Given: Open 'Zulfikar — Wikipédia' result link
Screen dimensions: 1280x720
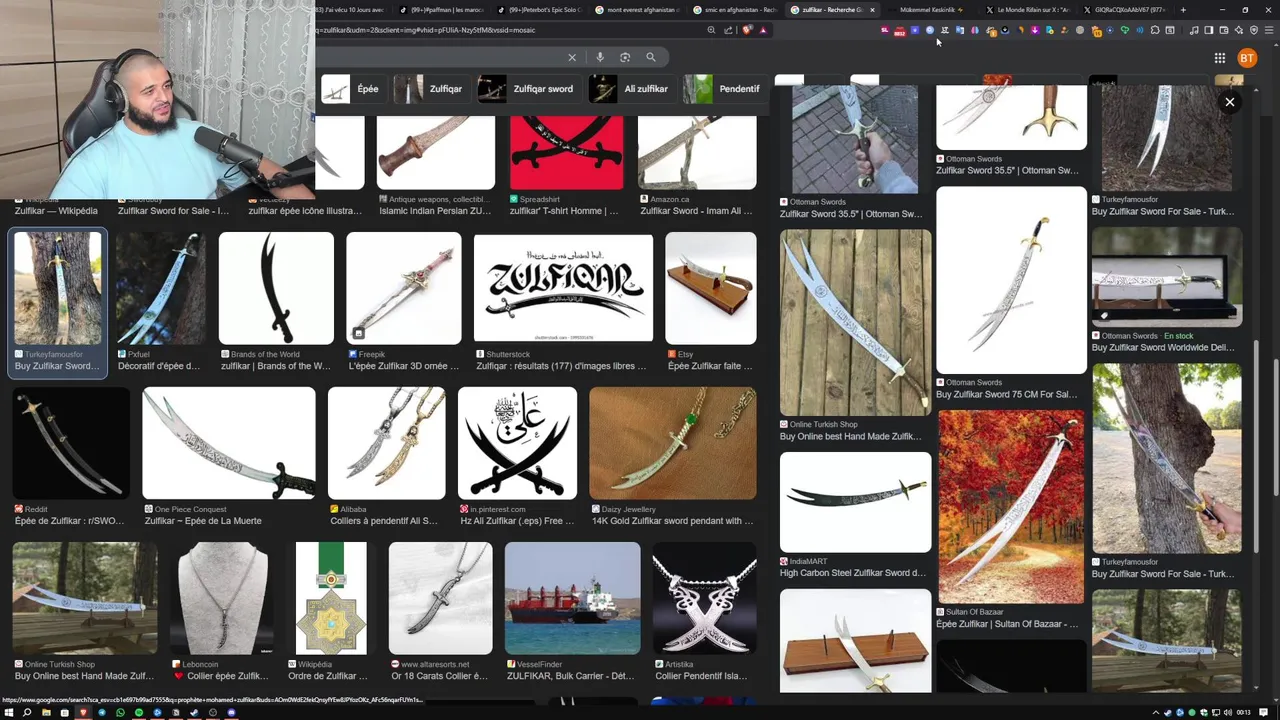Looking at the screenshot, I should [56, 211].
